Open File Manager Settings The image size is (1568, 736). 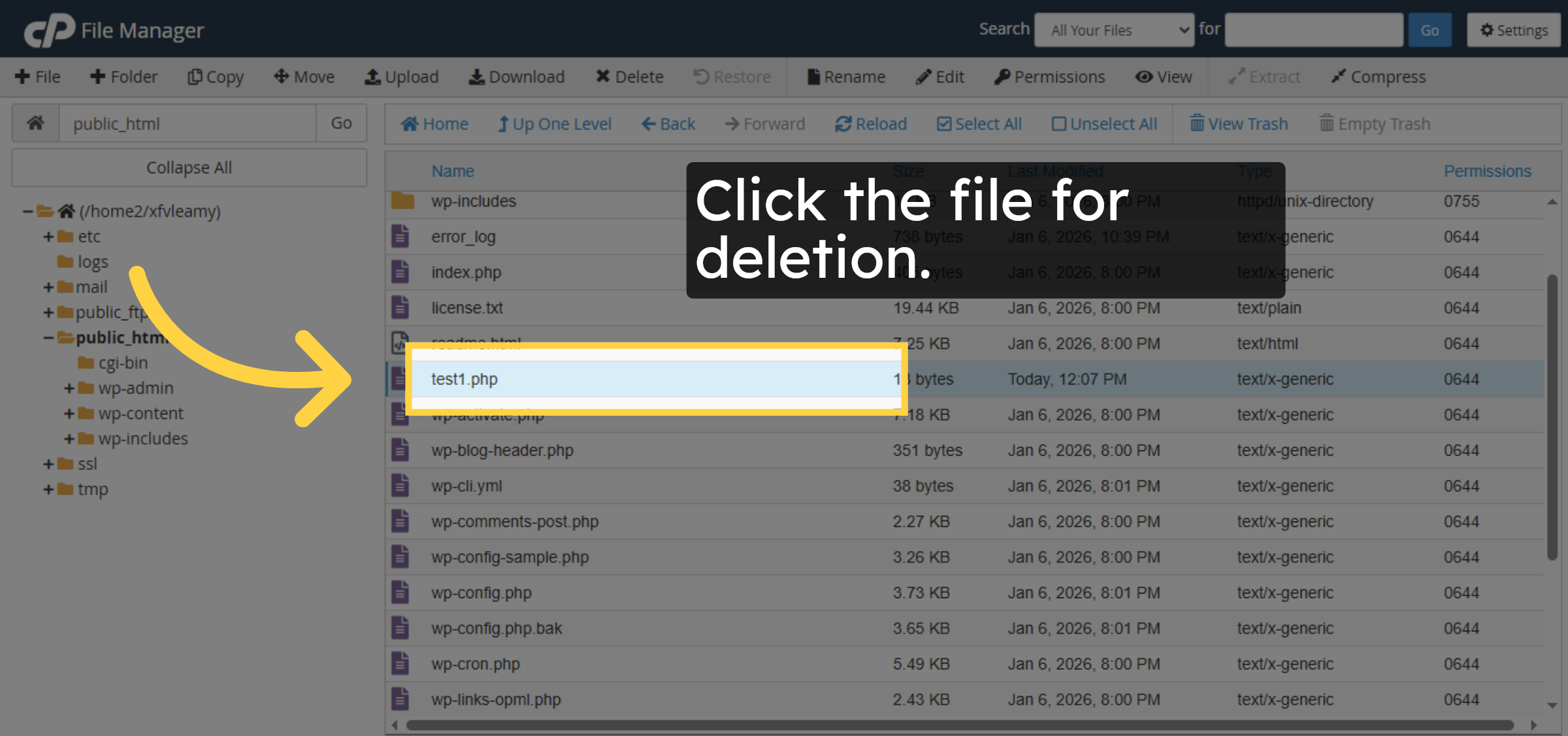pos(1513,29)
